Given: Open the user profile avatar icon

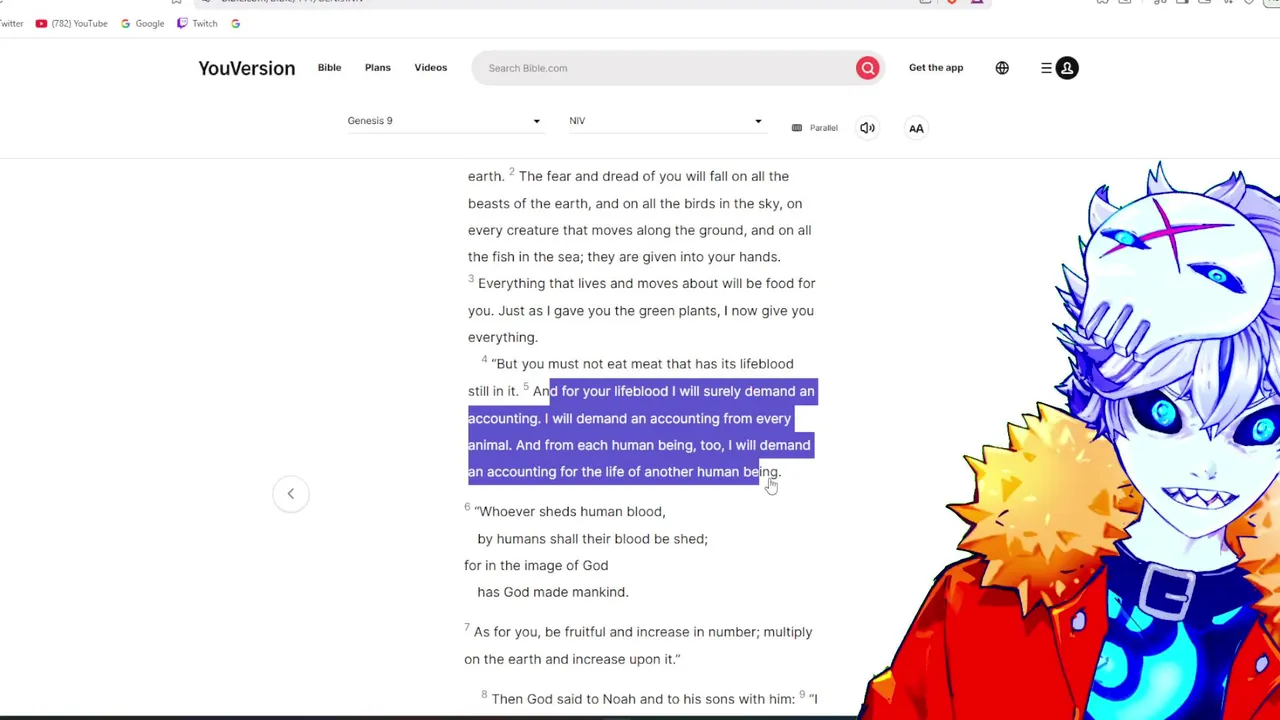Looking at the screenshot, I should point(1067,68).
